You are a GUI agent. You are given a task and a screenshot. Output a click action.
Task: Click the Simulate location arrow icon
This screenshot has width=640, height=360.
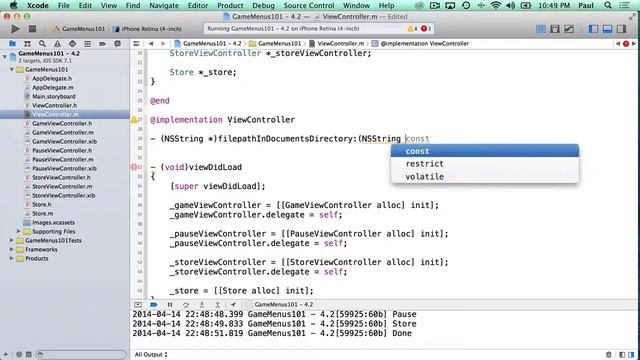coord(233,304)
